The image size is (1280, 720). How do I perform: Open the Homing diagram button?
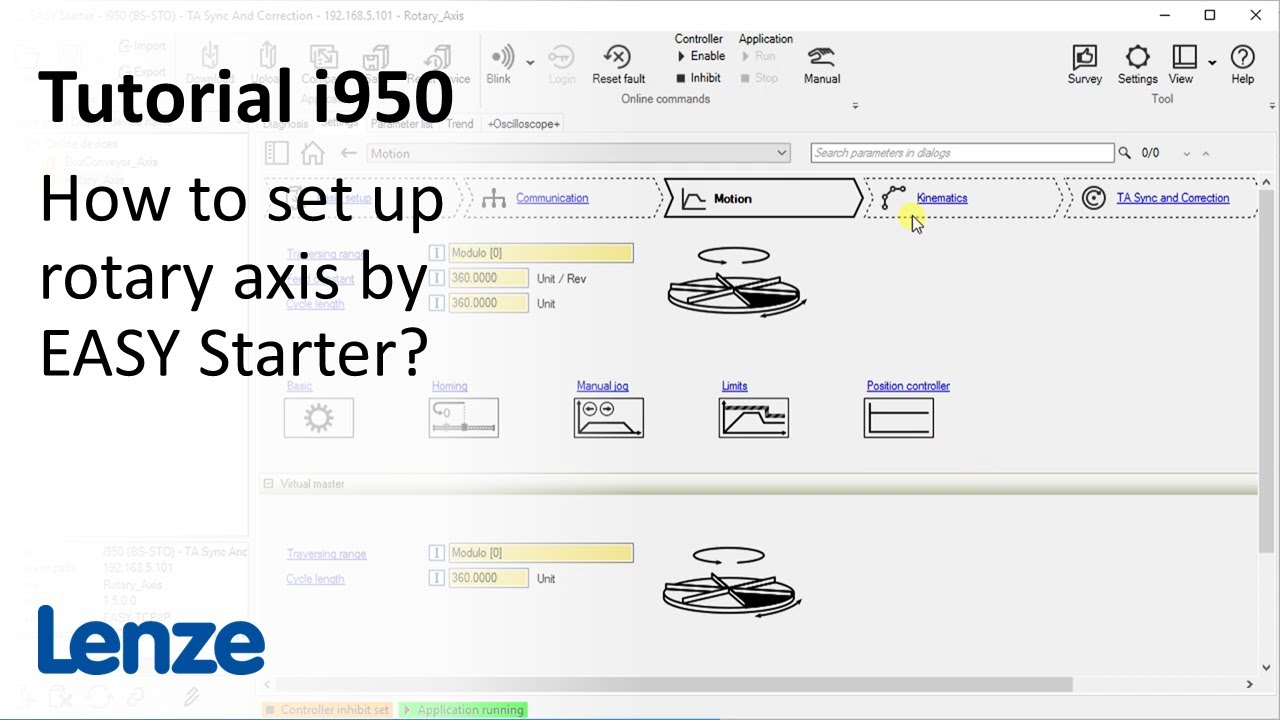[x=463, y=417]
